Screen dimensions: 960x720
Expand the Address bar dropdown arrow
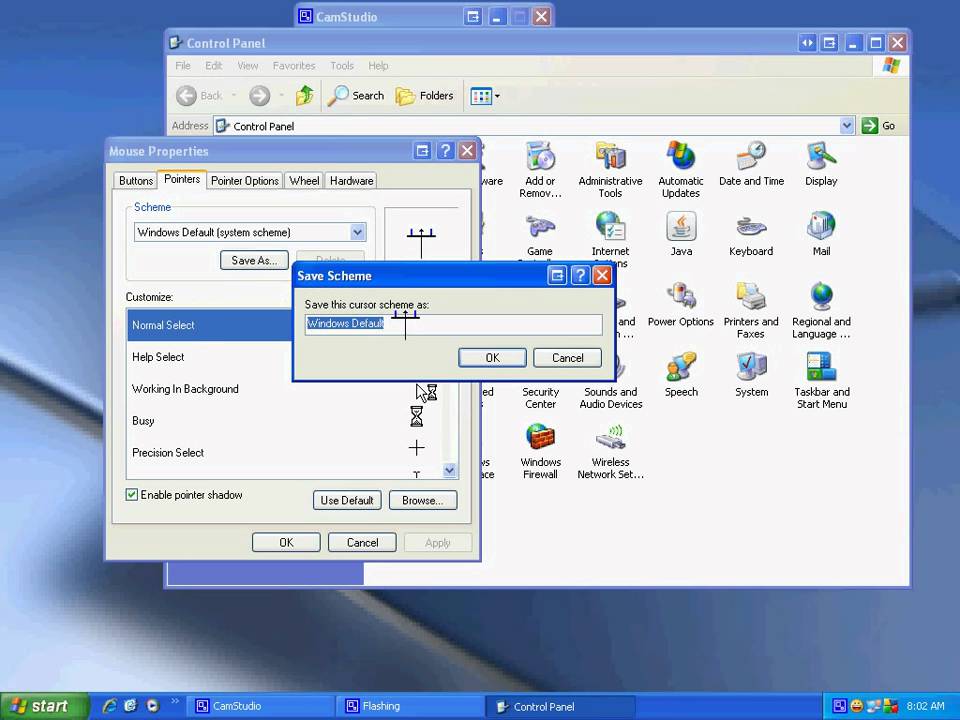click(x=846, y=126)
